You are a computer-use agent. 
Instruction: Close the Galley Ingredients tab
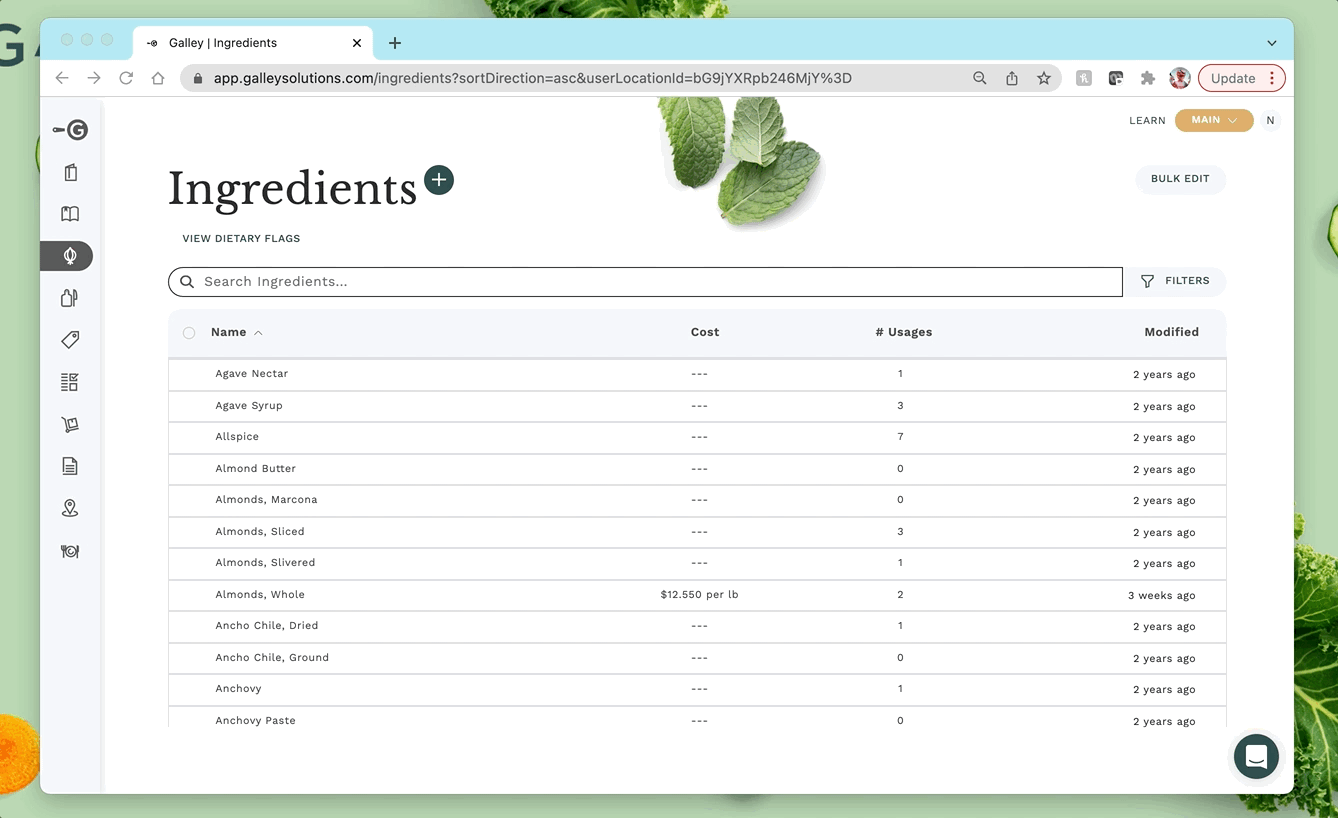pos(357,43)
